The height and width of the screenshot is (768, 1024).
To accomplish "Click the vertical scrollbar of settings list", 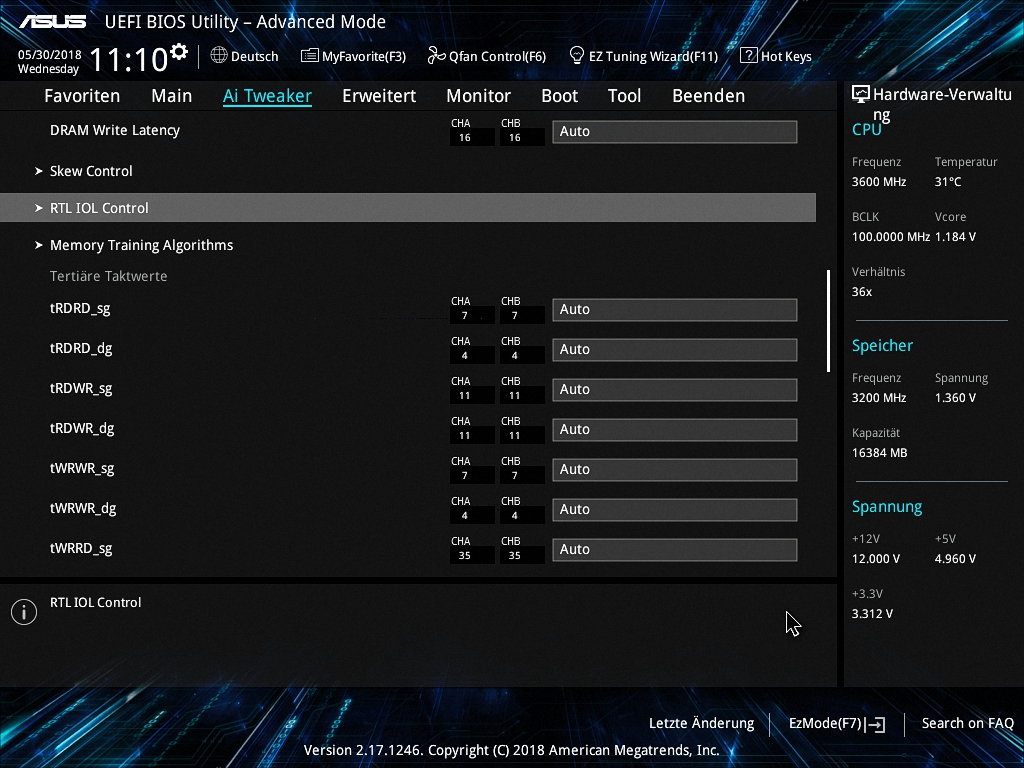I will coord(829,321).
